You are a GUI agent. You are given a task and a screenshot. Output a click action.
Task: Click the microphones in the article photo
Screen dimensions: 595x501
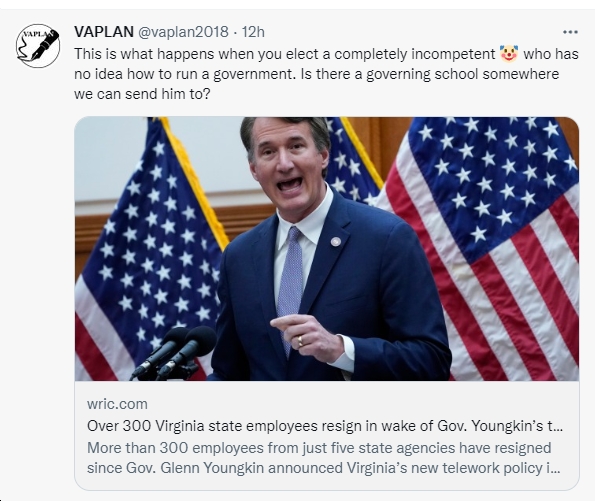(175, 353)
